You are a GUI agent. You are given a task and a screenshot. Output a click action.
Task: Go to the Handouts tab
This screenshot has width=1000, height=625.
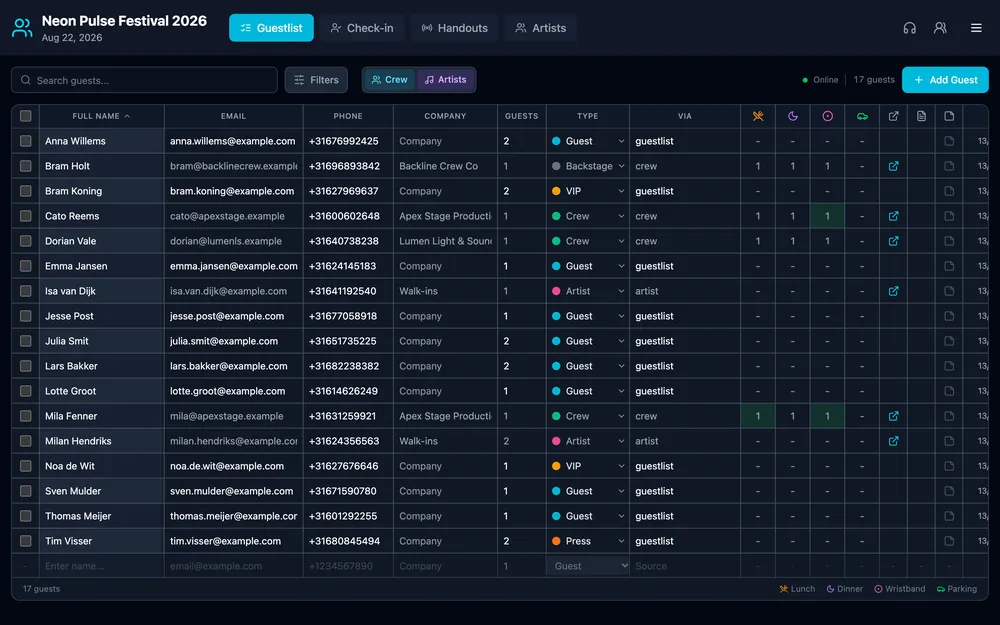coord(454,28)
